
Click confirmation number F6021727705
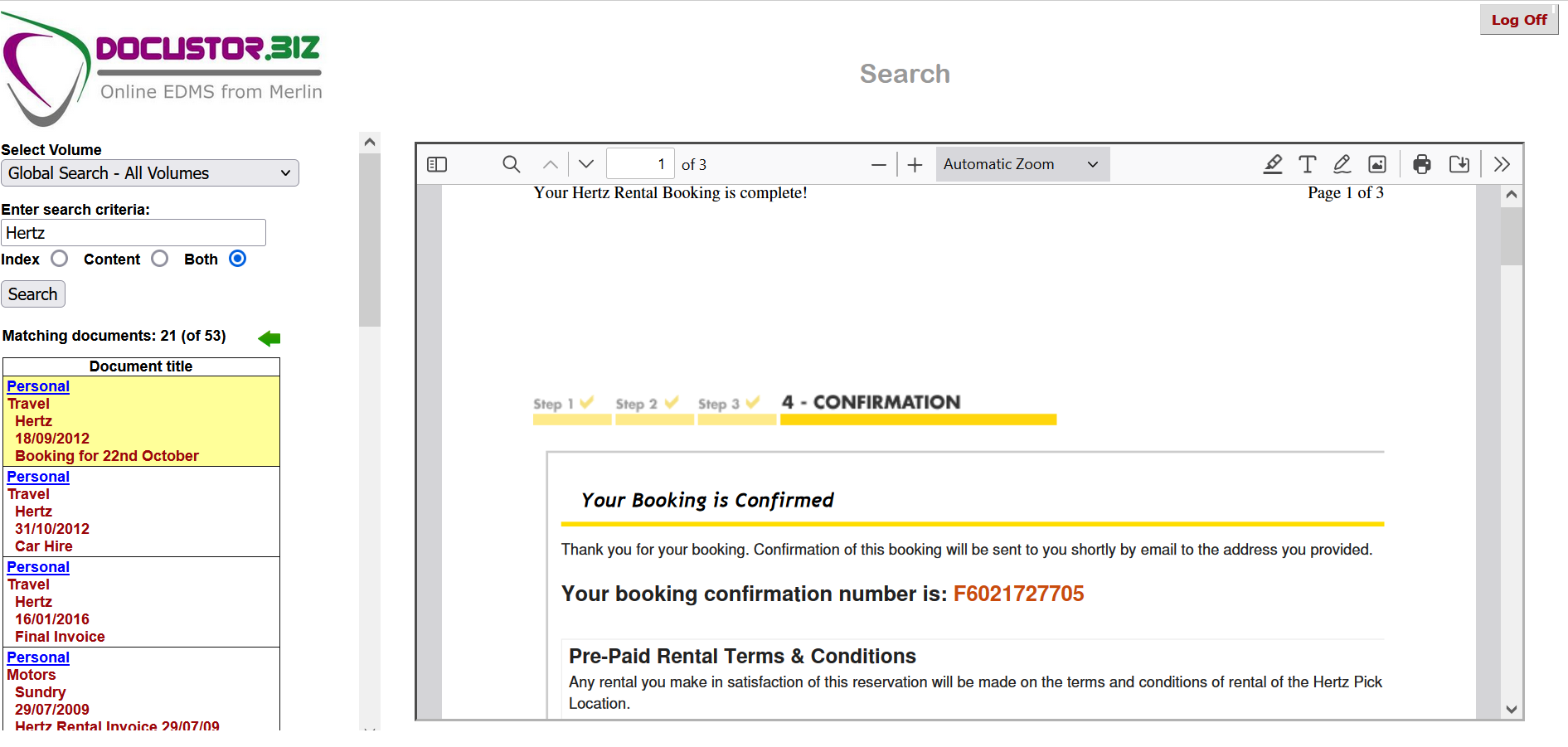coord(1018,594)
